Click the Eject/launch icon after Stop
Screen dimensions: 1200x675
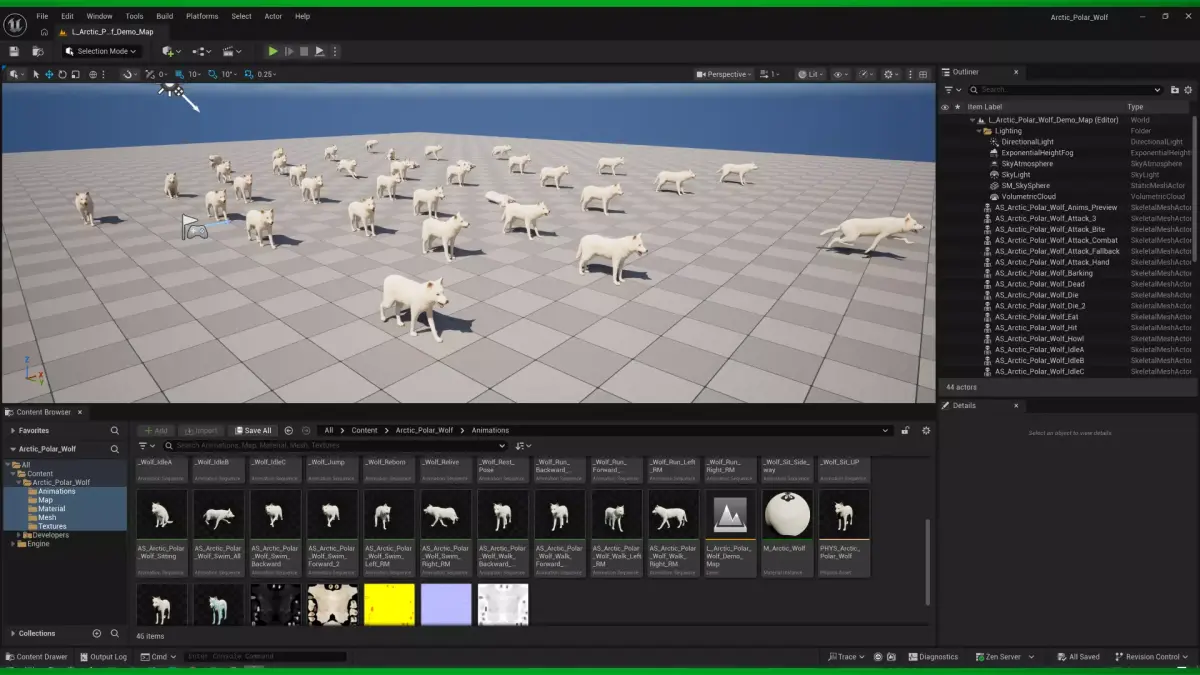pyautogui.click(x=320, y=51)
